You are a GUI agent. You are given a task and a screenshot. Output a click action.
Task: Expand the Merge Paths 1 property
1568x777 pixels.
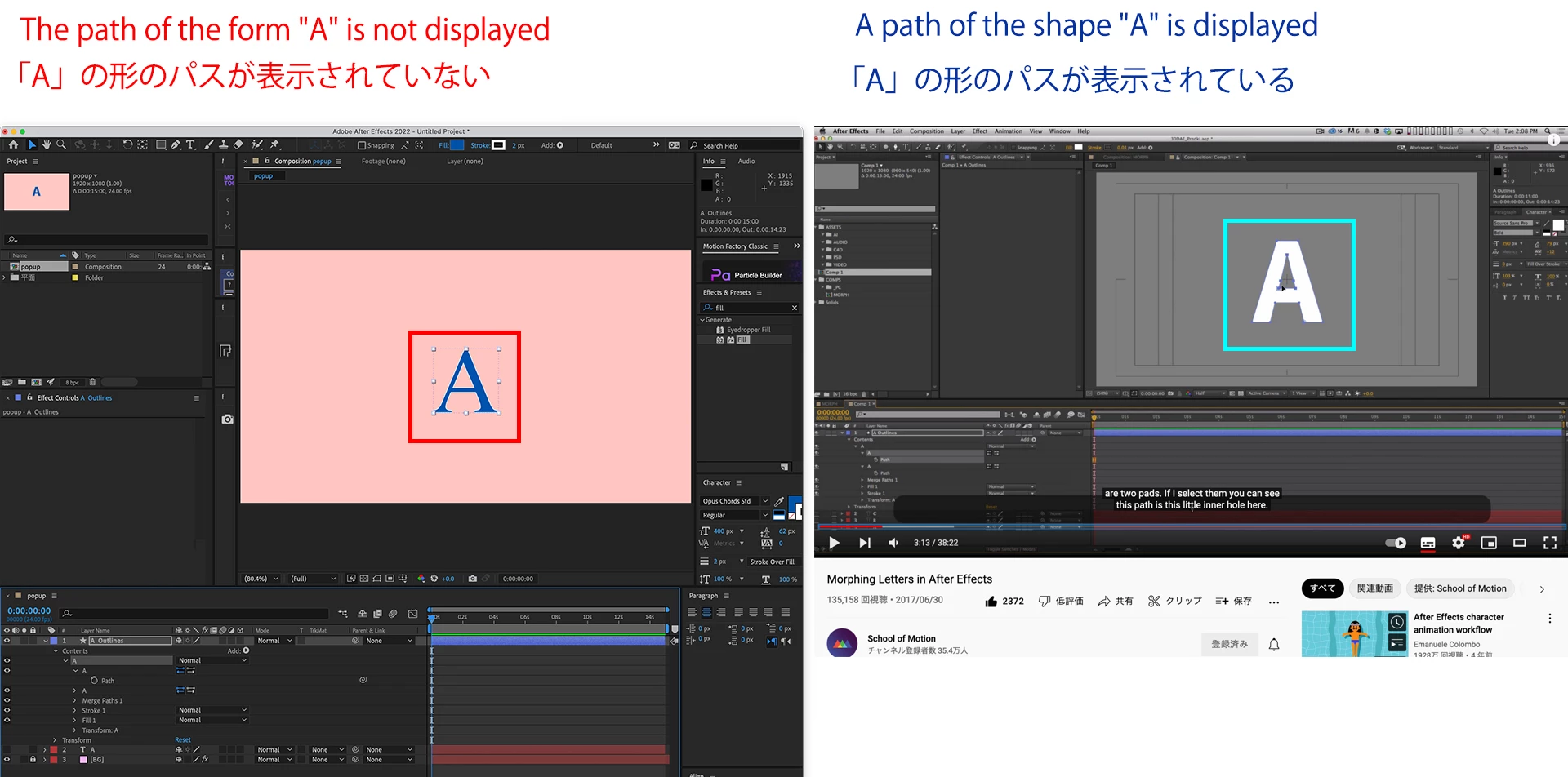75,700
